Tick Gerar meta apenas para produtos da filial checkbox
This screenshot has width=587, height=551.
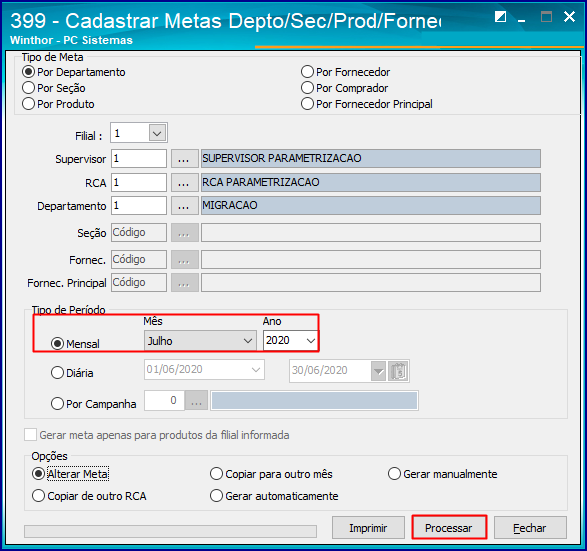click(30, 435)
